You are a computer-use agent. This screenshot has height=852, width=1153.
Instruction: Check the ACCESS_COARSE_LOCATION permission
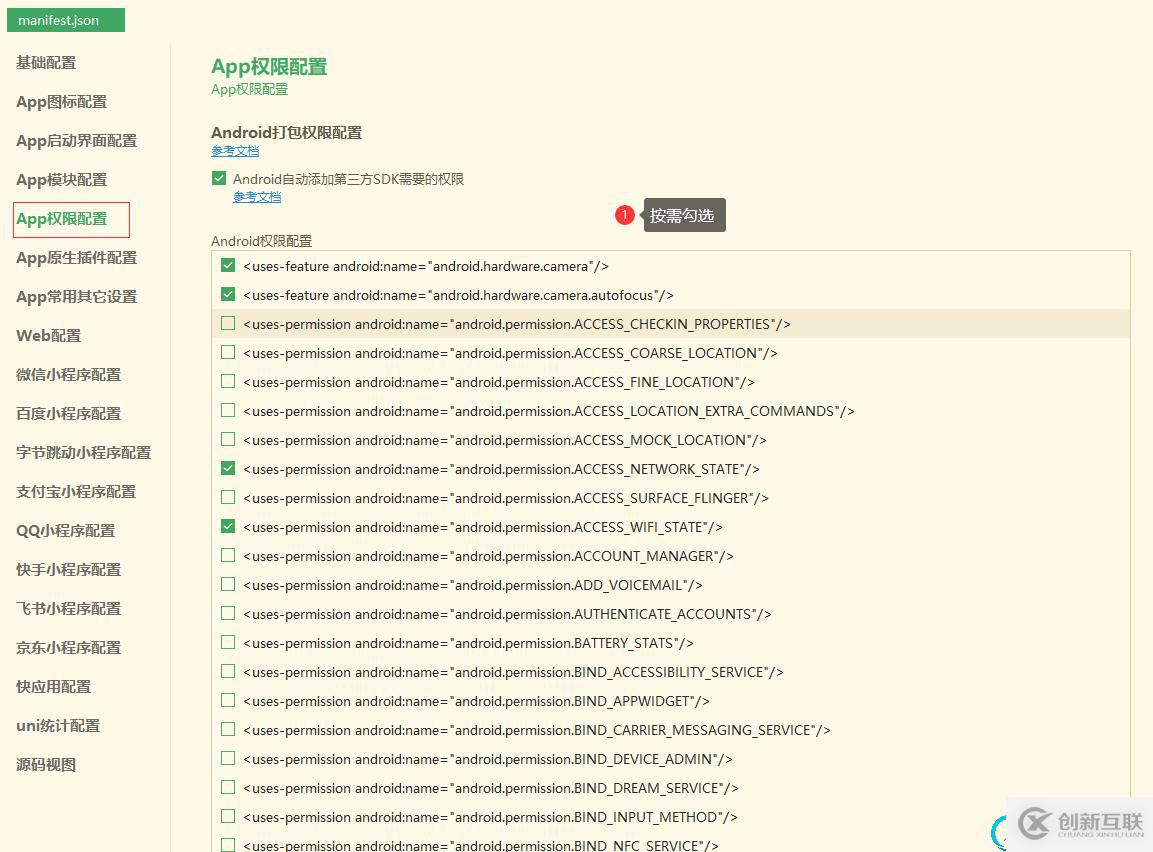pyautogui.click(x=228, y=353)
